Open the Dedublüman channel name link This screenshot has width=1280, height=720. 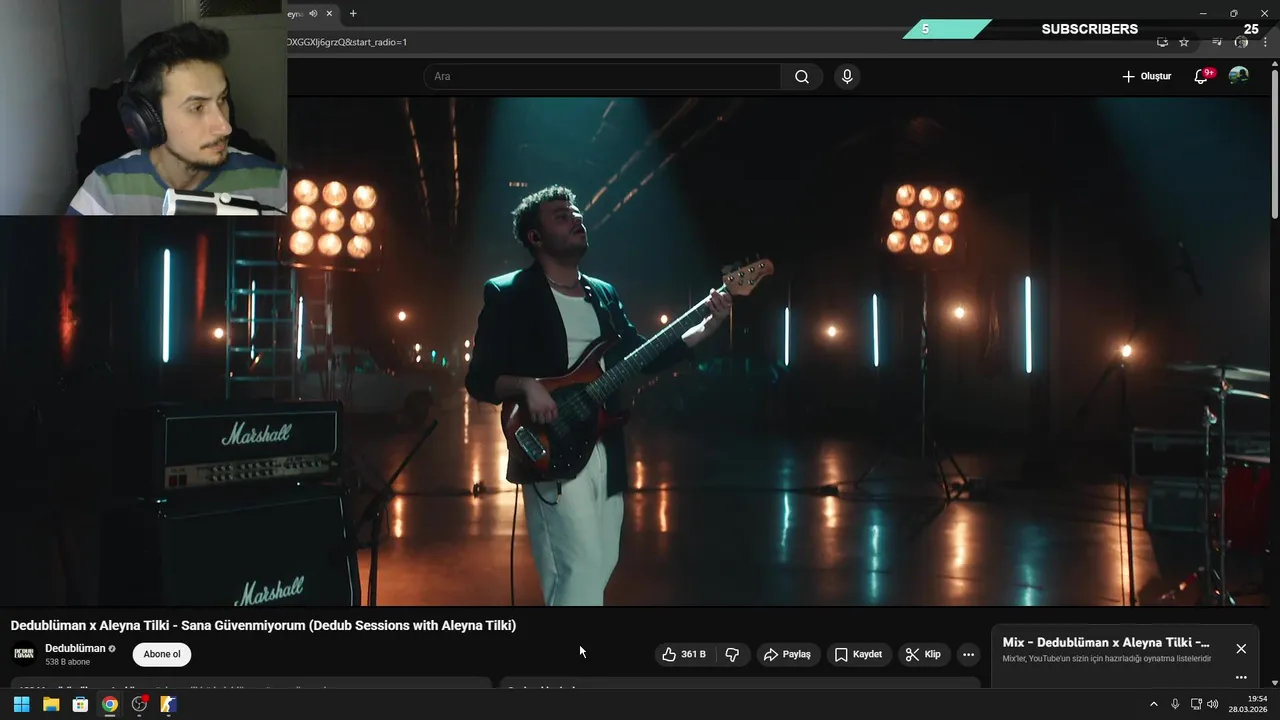75,648
